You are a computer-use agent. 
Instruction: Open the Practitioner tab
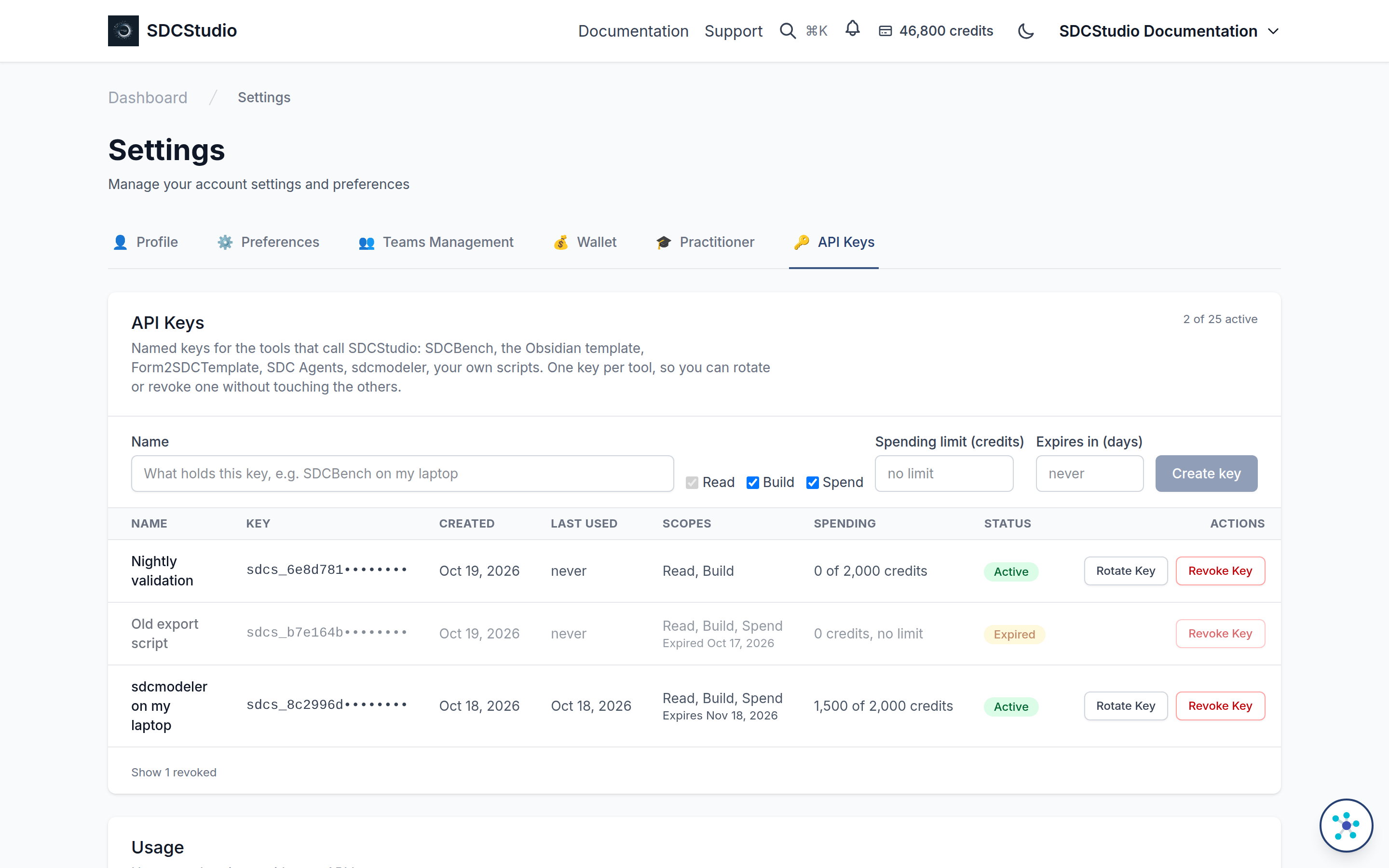[705, 242]
